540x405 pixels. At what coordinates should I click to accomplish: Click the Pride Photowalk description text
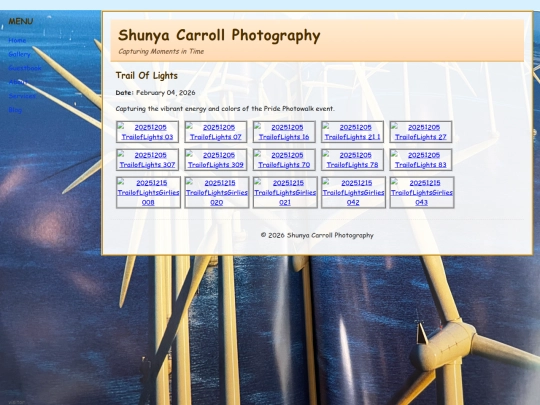(x=225, y=109)
